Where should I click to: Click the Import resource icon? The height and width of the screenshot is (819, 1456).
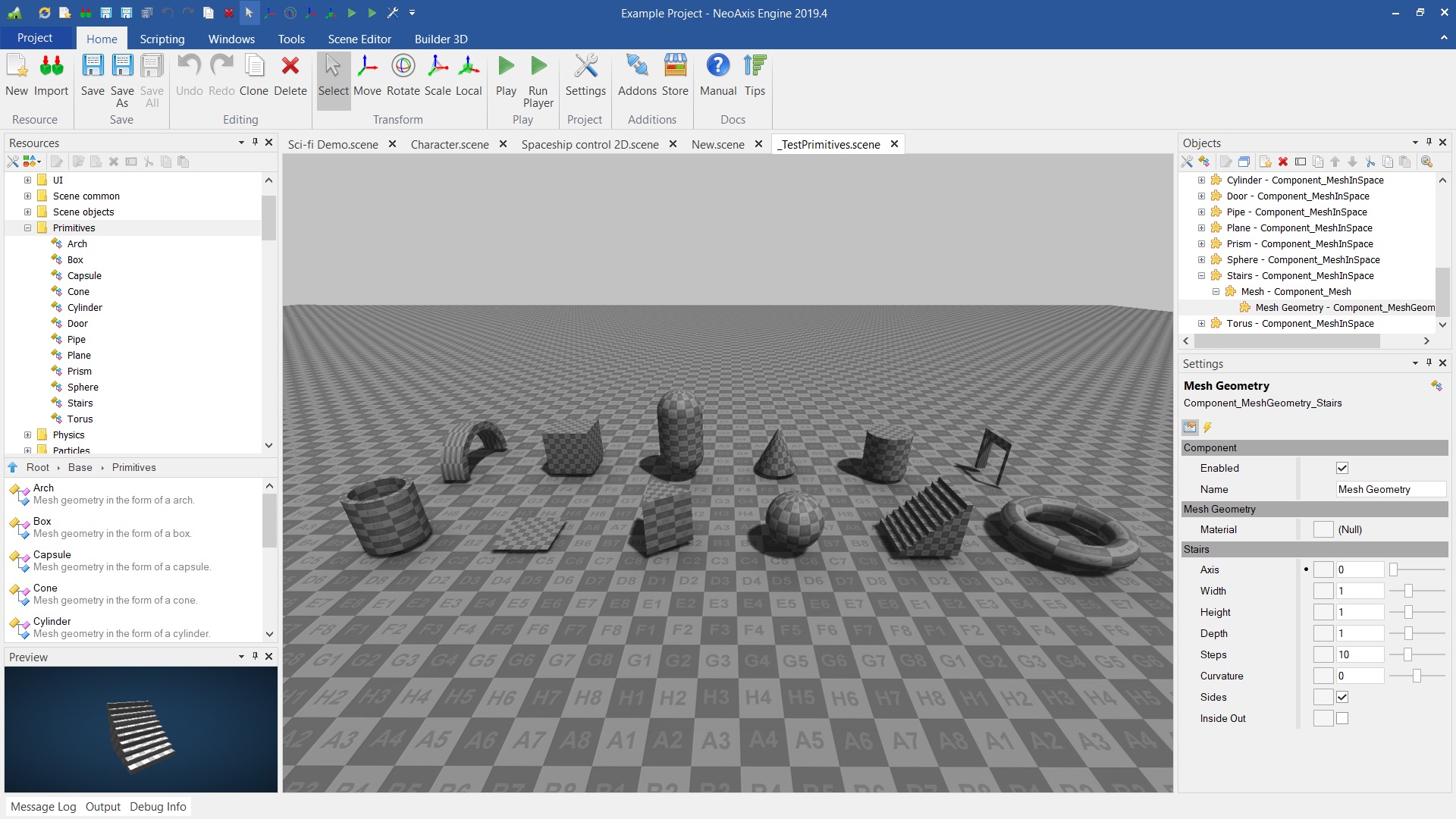pos(51,67)
